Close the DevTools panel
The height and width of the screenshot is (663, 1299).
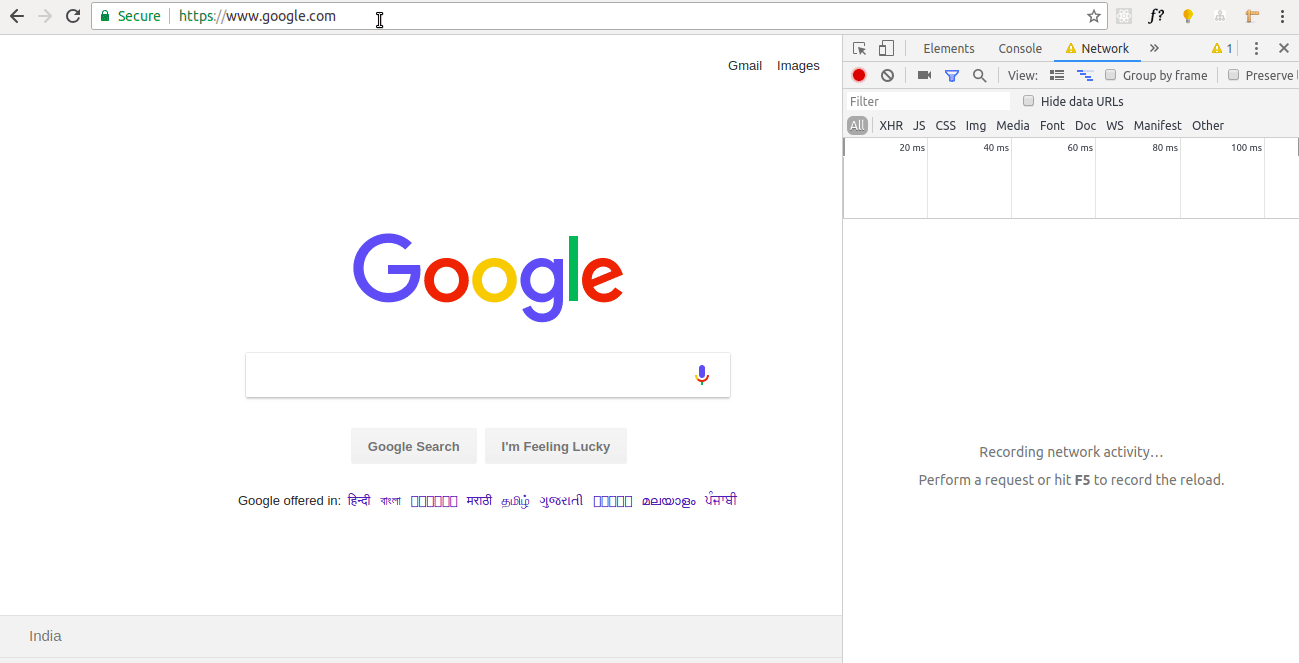point(1284,48)
